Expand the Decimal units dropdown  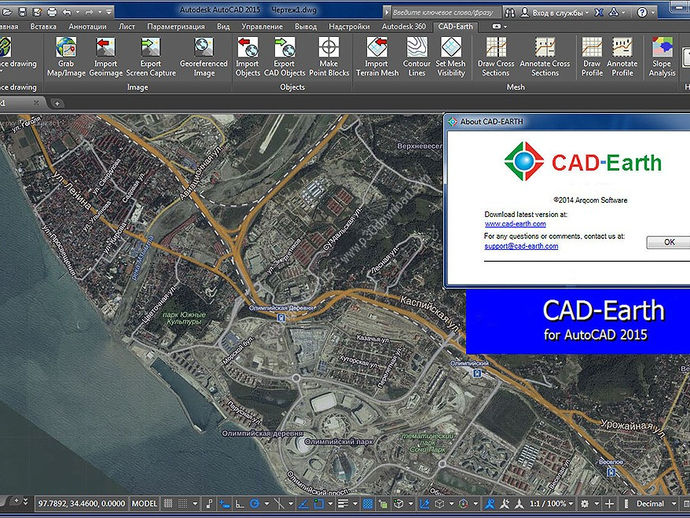point(673,503)
